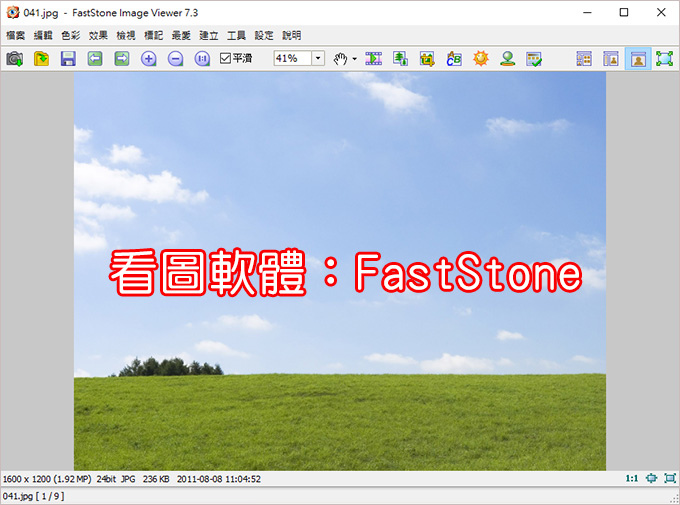Screen dimensions: 680x505
Task: Open the 建立 menu
Action: [209, 35]
